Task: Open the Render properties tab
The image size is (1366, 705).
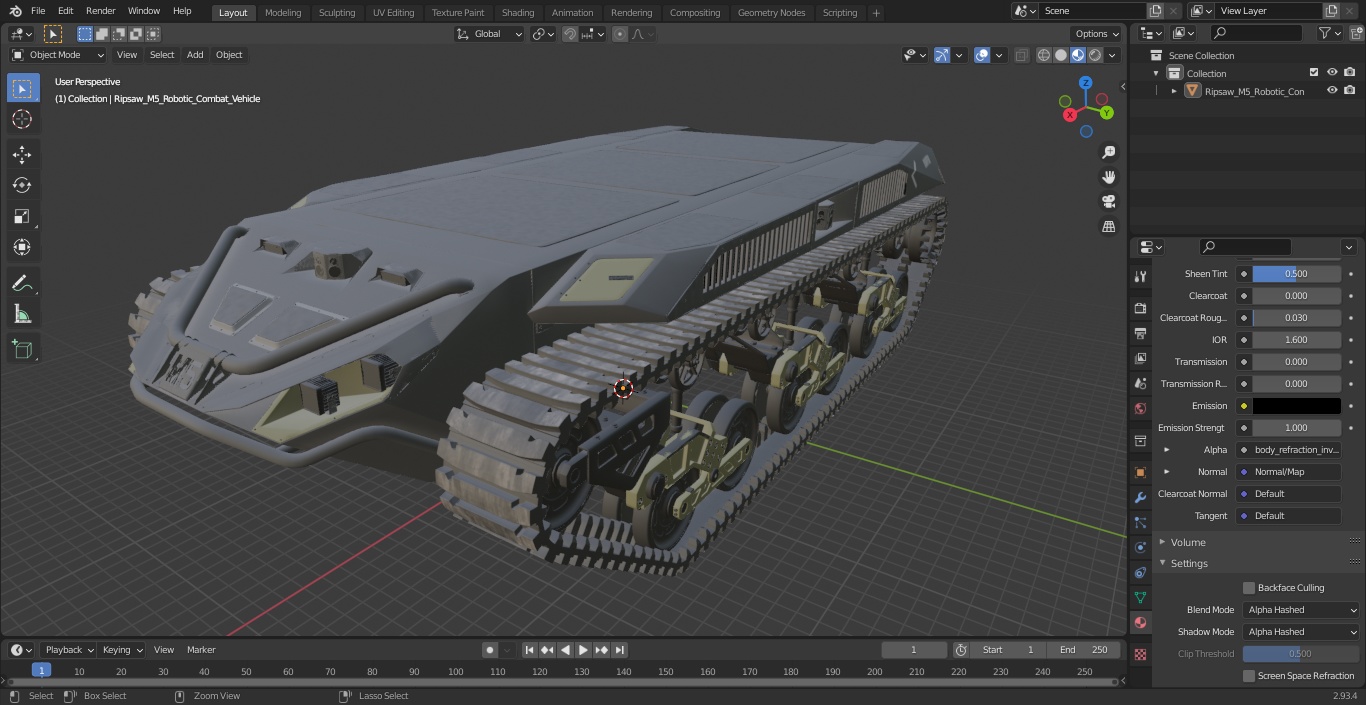Action: [1140, 308]
